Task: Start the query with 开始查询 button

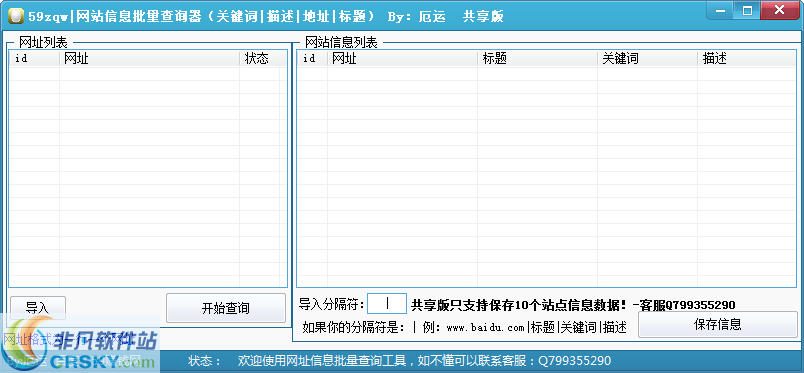Action: click(226, 308)
